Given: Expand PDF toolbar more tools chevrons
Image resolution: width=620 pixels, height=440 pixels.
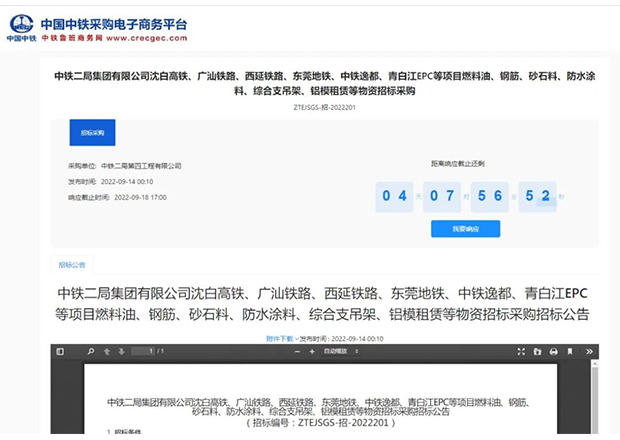Looking at the screenshot, I should click(x=589, y=351).
